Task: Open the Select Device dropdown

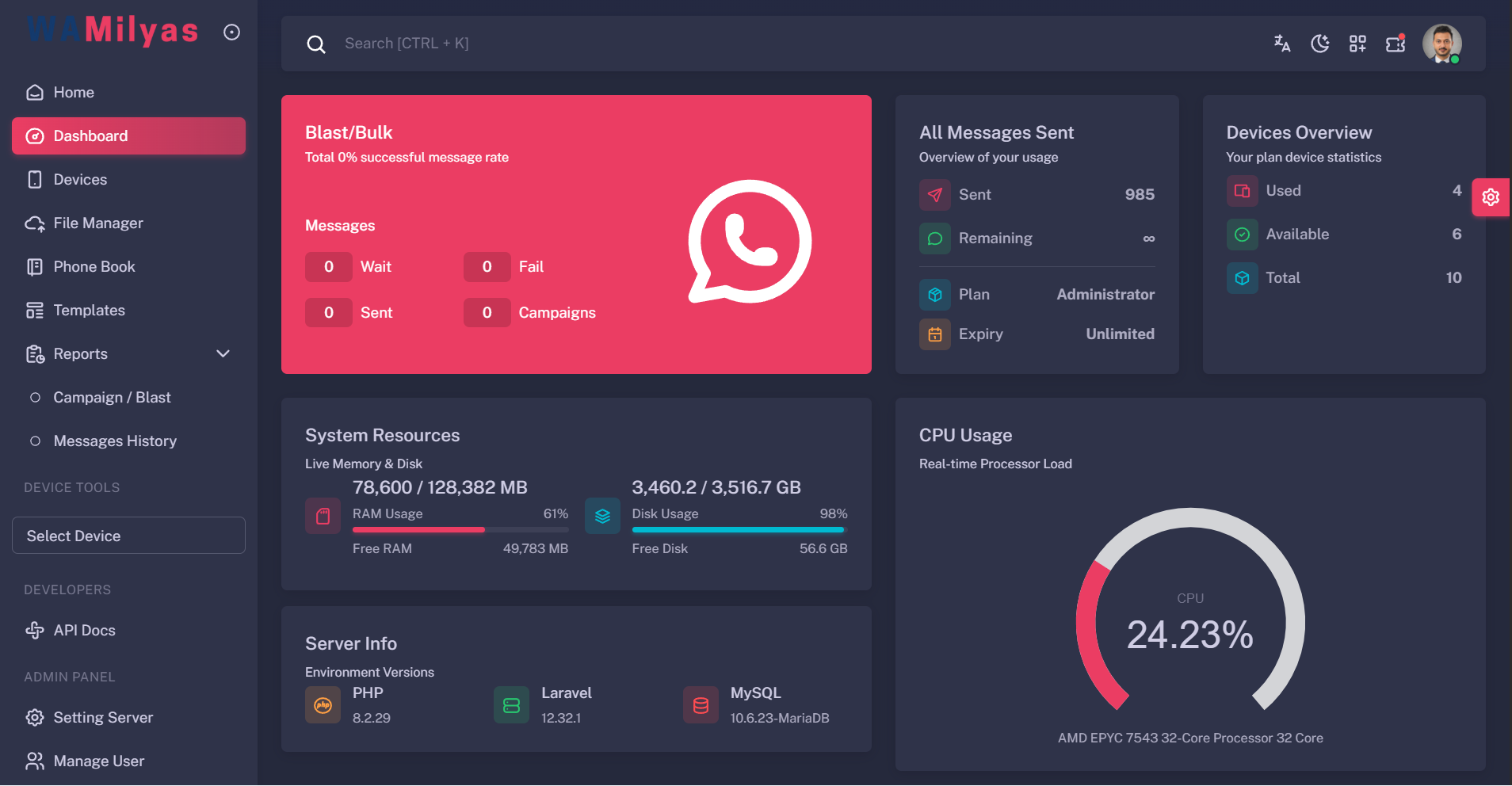Action: 128,536
